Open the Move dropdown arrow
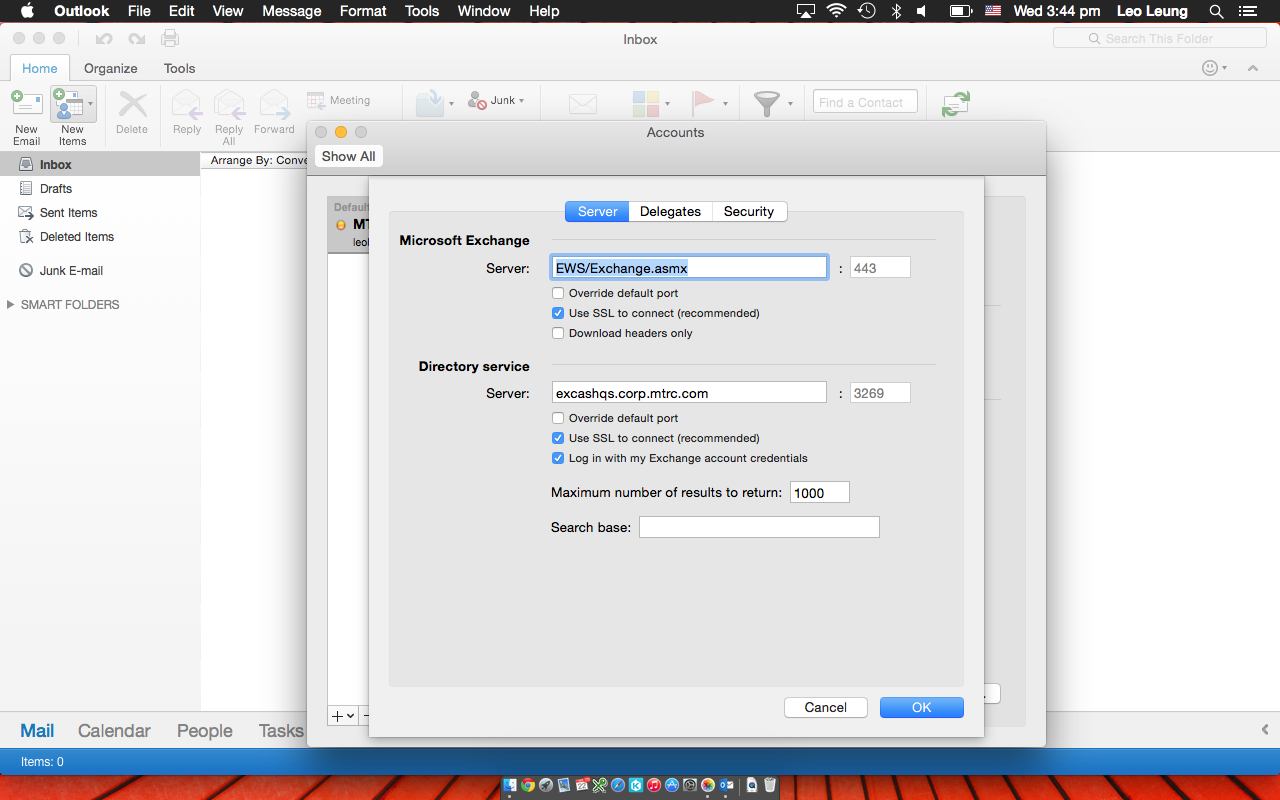This screenshot has width=1280, height=800. point(451,103)
